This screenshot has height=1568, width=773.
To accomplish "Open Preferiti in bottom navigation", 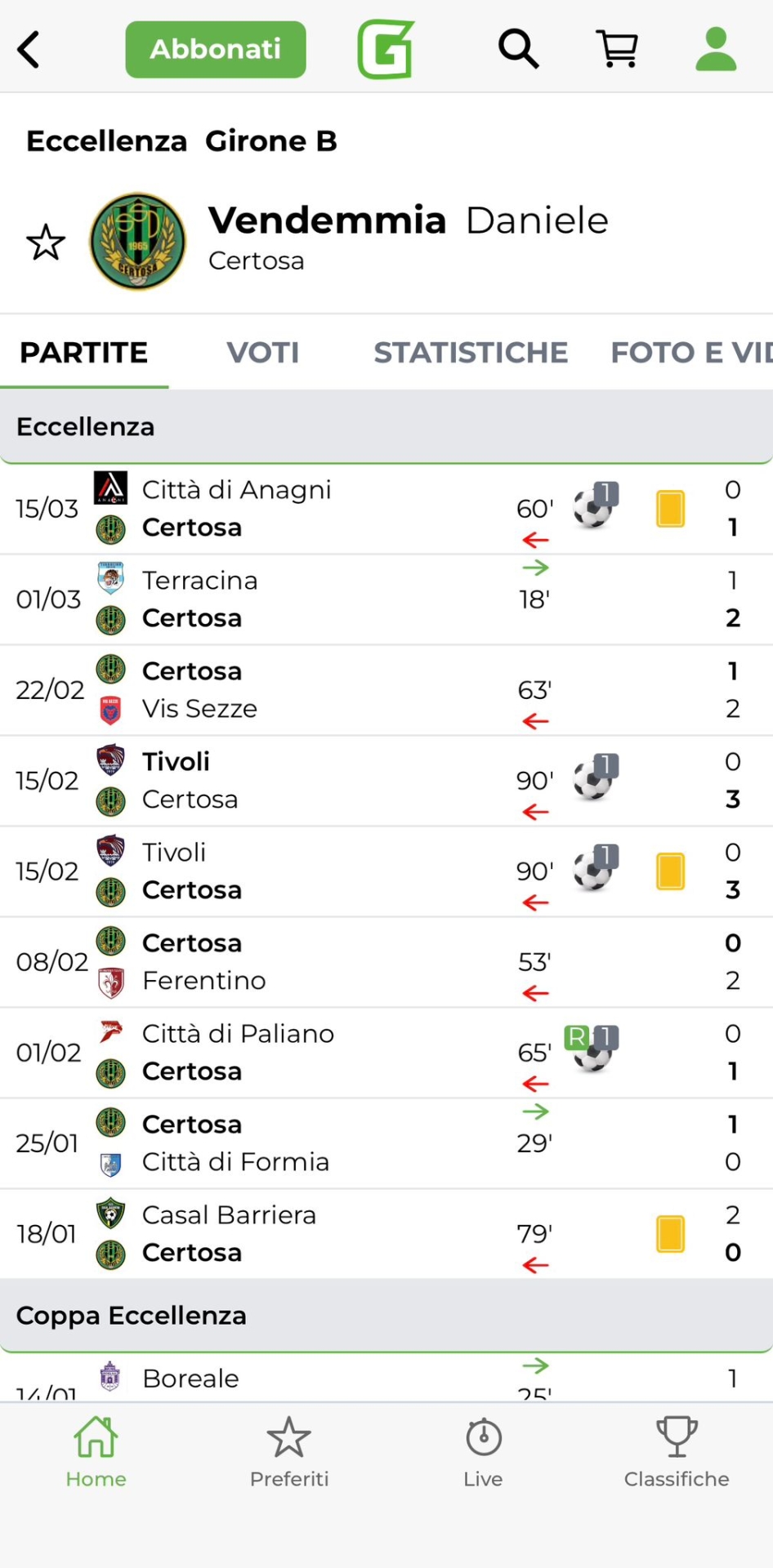I will (x=289, y=1453).
